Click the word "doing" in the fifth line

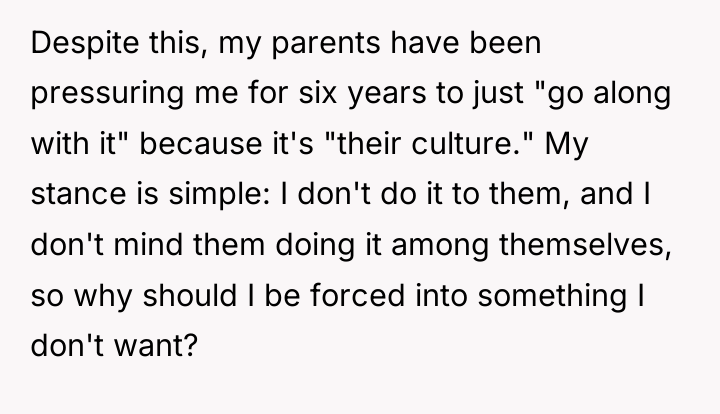point(315,246)
